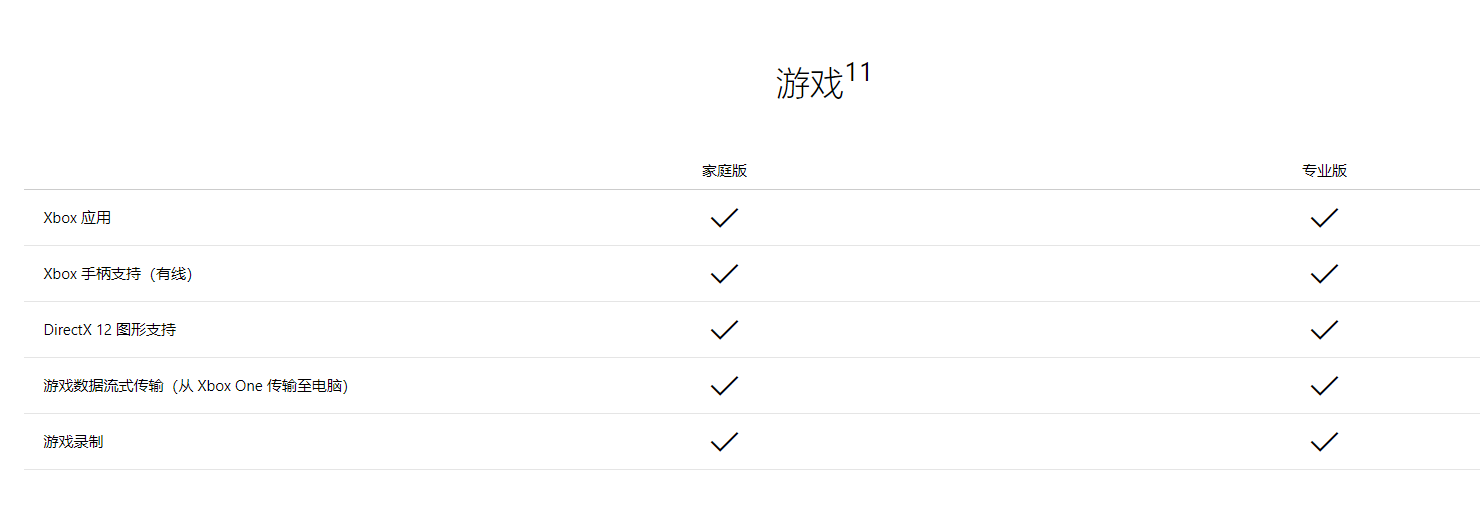Viewport: 1480px width, 516px height.
Task: Open footnote 11 superscript beside 游戏
Action: 859,72
